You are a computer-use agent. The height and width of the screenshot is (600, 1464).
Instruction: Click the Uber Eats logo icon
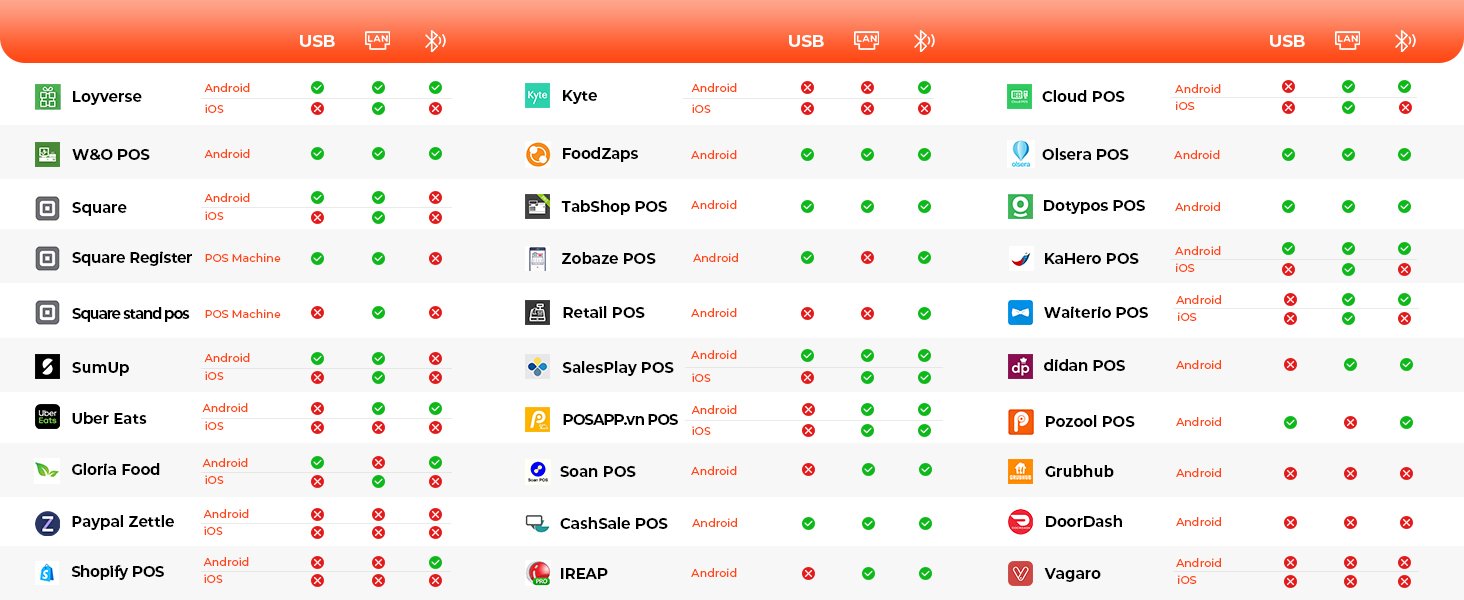[x=47, y=417]
